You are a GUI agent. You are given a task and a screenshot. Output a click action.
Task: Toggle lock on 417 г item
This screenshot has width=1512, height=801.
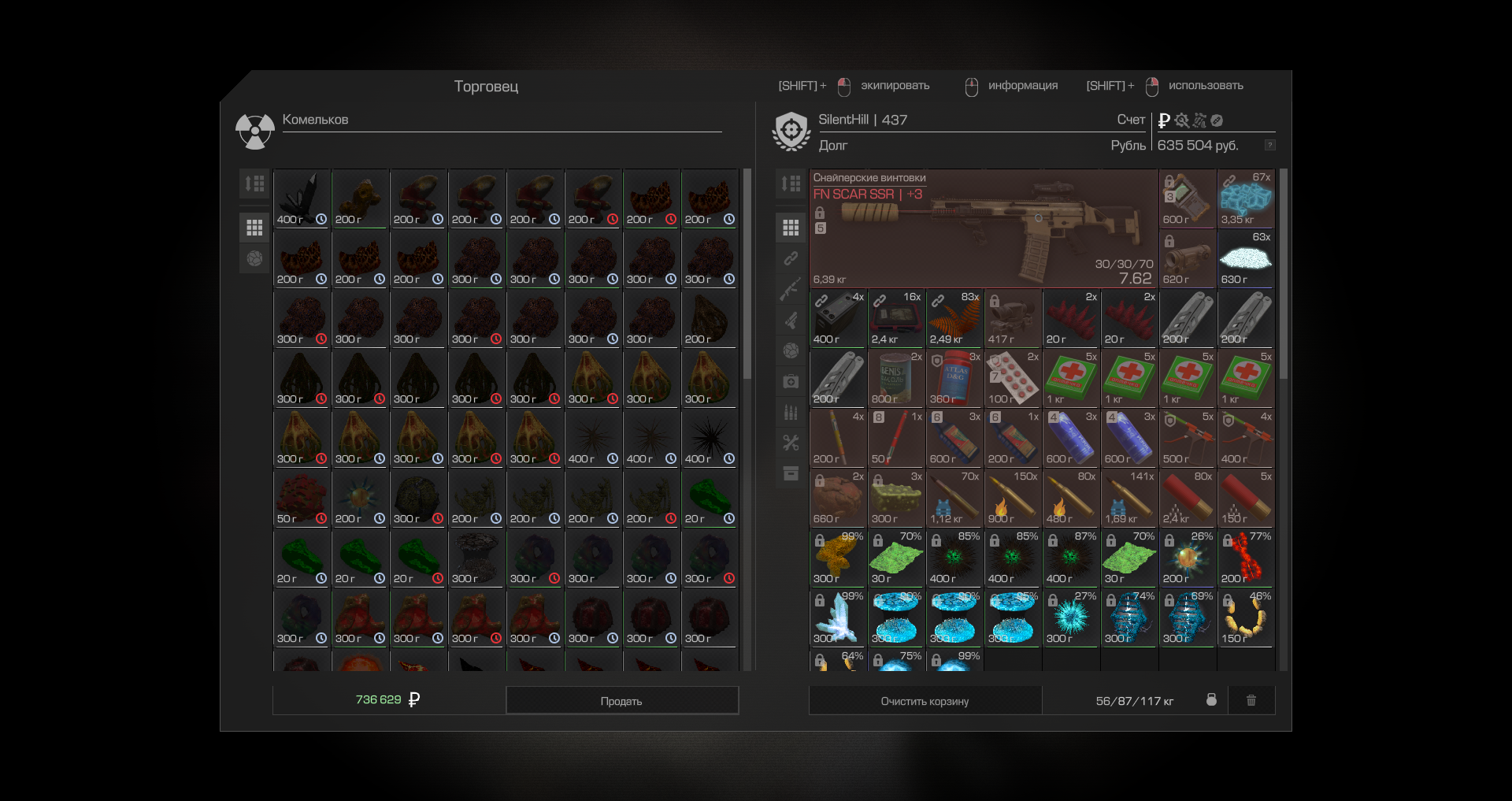pos(995,301)
